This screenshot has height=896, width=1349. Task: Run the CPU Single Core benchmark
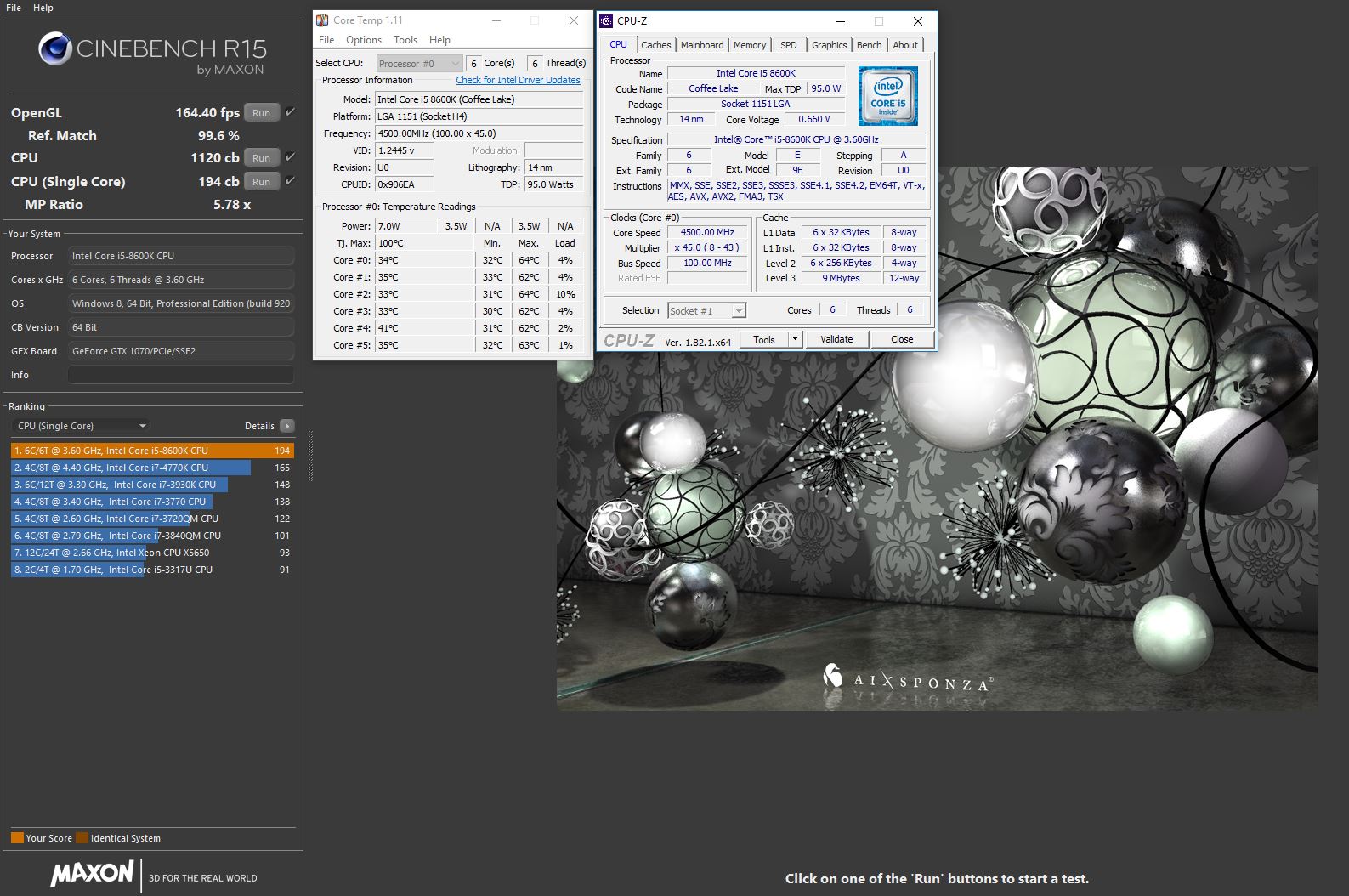tap(262, 181)
